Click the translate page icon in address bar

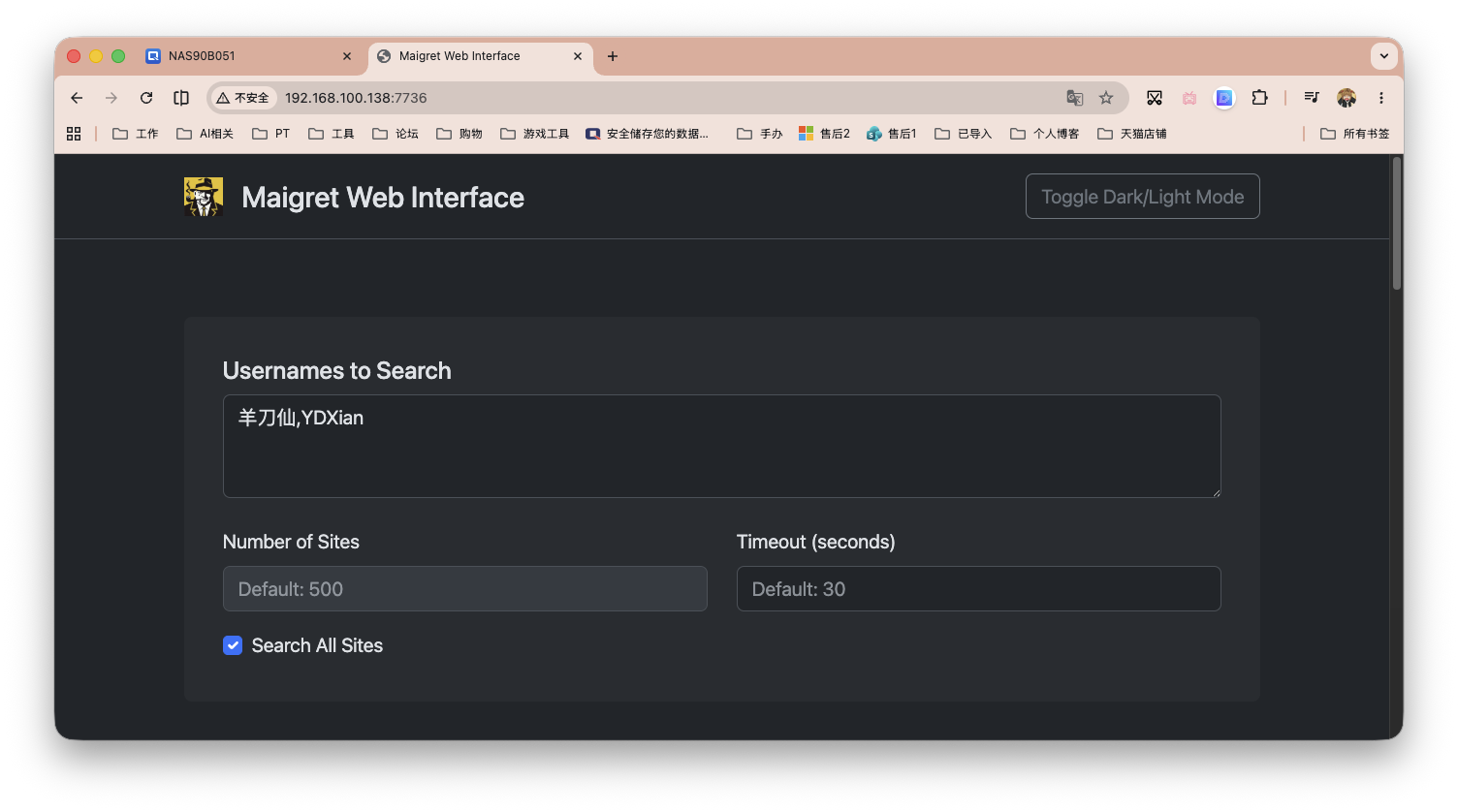click(1074, 98)
